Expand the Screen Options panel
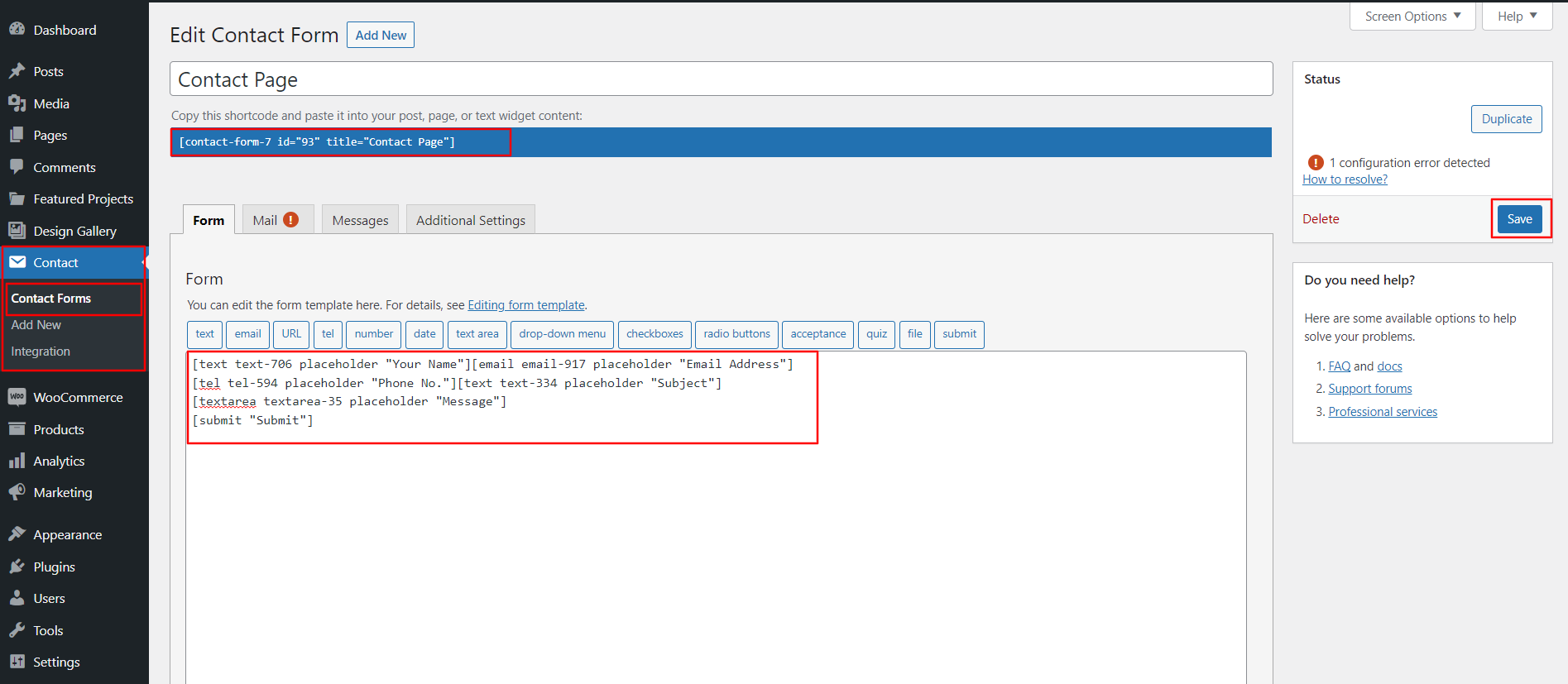This screenshot has height=684, width=1568. [1412, 17]
